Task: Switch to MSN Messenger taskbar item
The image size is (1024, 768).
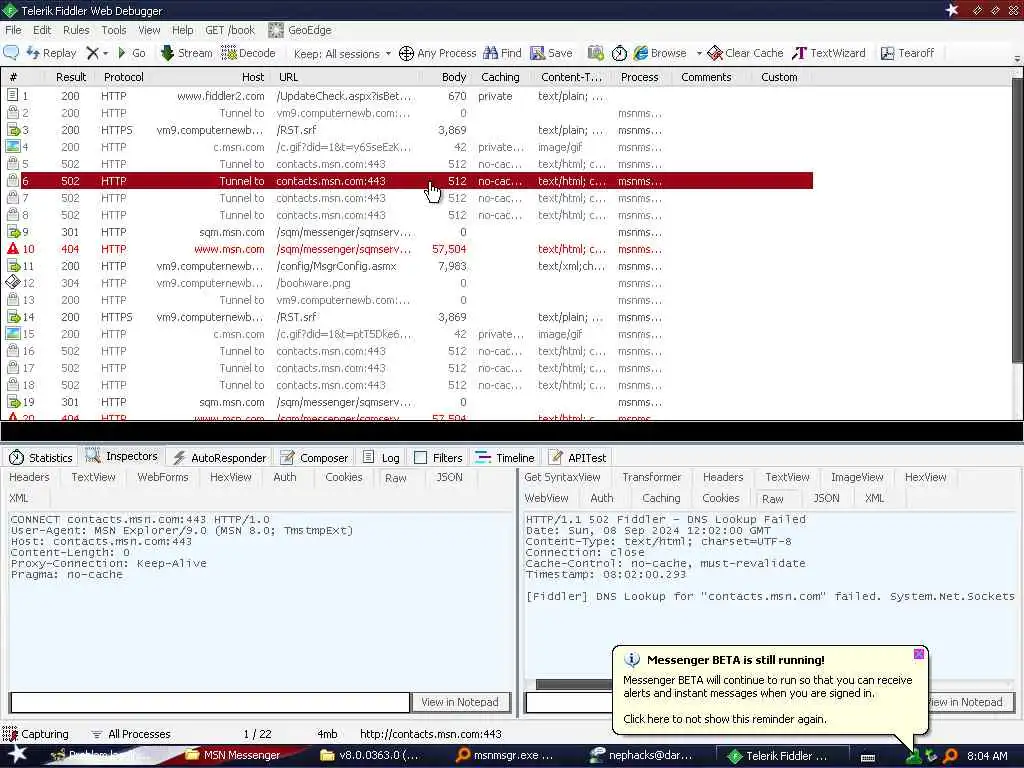Action: pyautogui.click(x=234, y=756)
